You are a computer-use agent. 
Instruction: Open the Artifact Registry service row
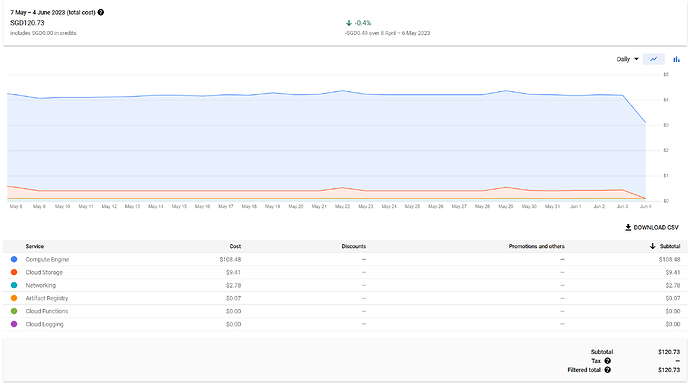pos(345,298)
